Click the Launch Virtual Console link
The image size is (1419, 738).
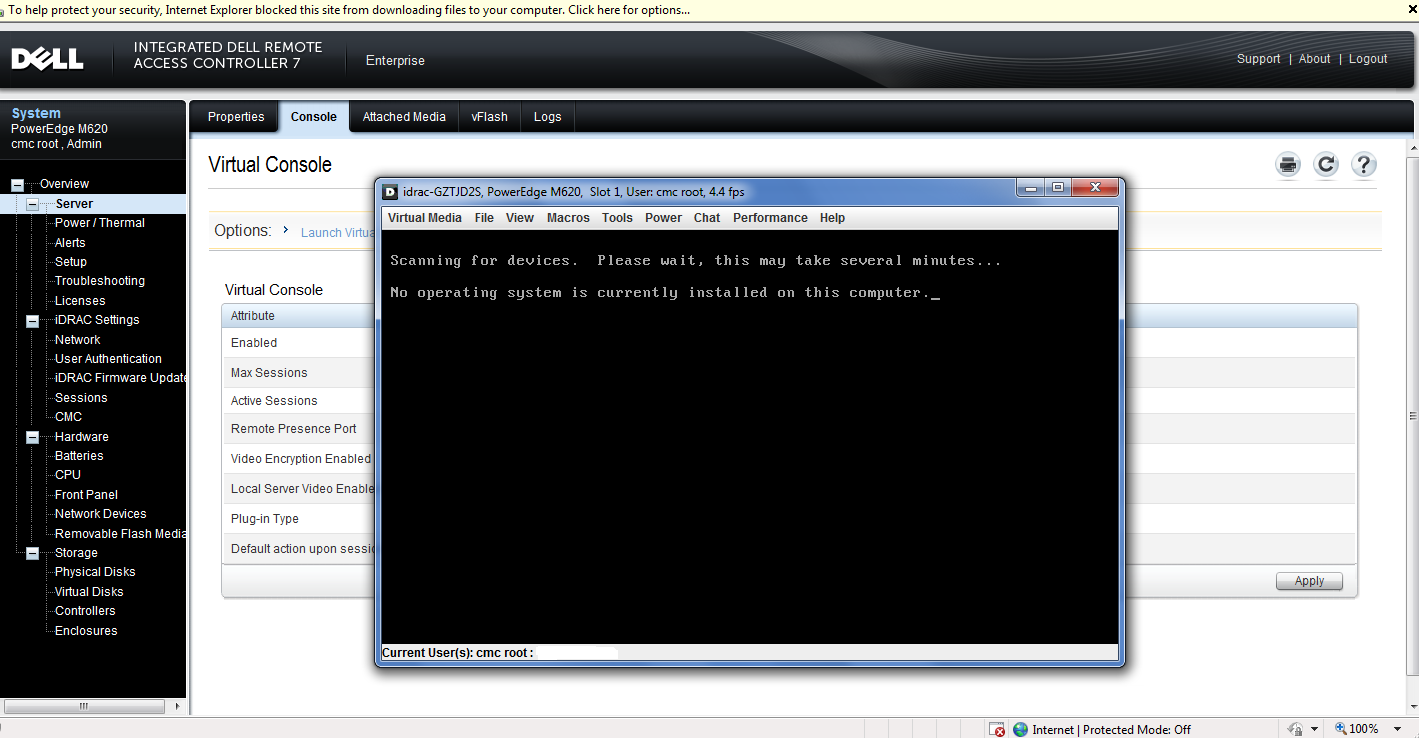[338, 232]
